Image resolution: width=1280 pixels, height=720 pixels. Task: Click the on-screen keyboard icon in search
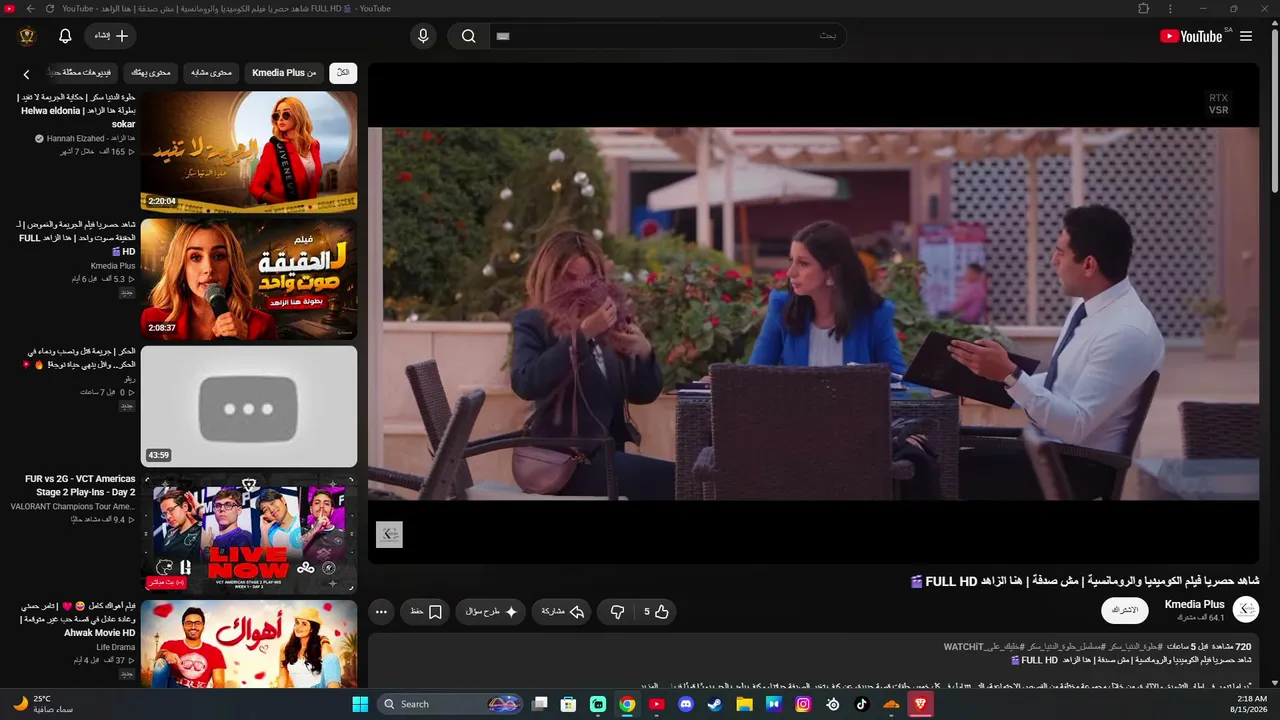[503, 36]
